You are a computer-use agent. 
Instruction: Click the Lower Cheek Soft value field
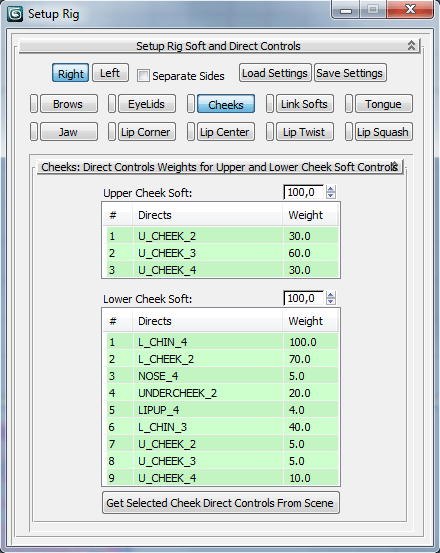[304, 298]
